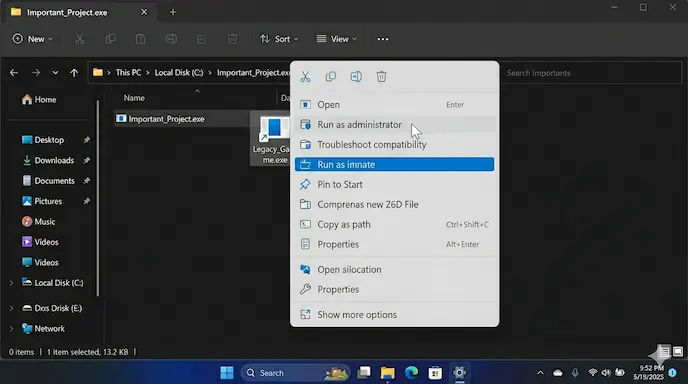Open Desktop in the sidebar

point(43,140)
